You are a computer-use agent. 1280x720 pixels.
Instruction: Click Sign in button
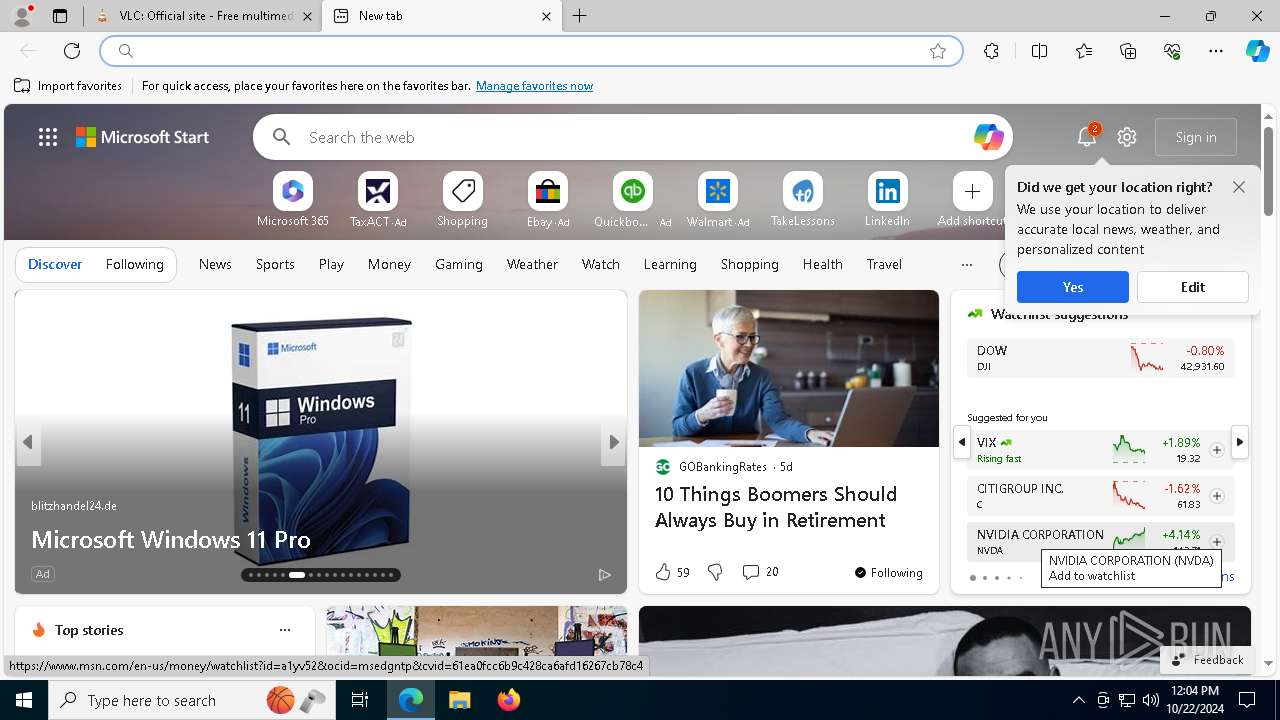(x=1196, y=137)
